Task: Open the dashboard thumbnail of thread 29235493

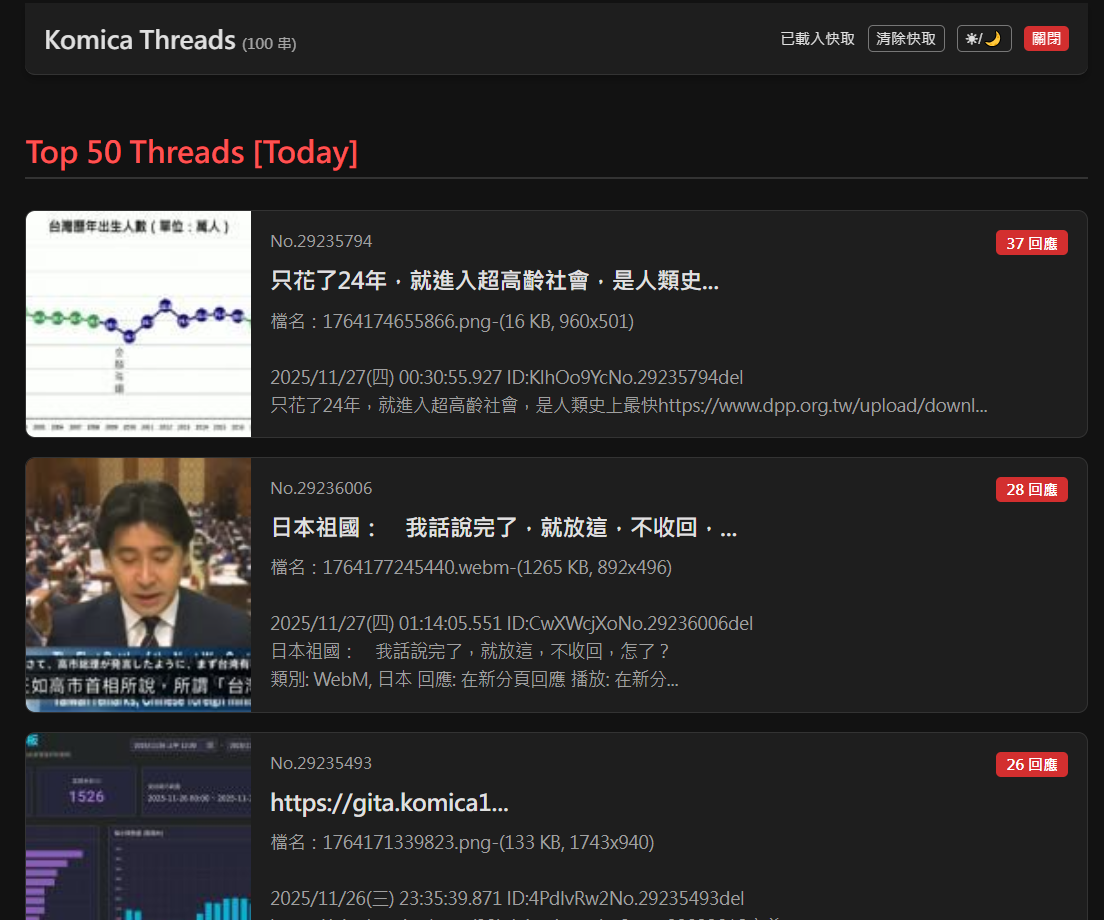Action: tap(139, 826)
